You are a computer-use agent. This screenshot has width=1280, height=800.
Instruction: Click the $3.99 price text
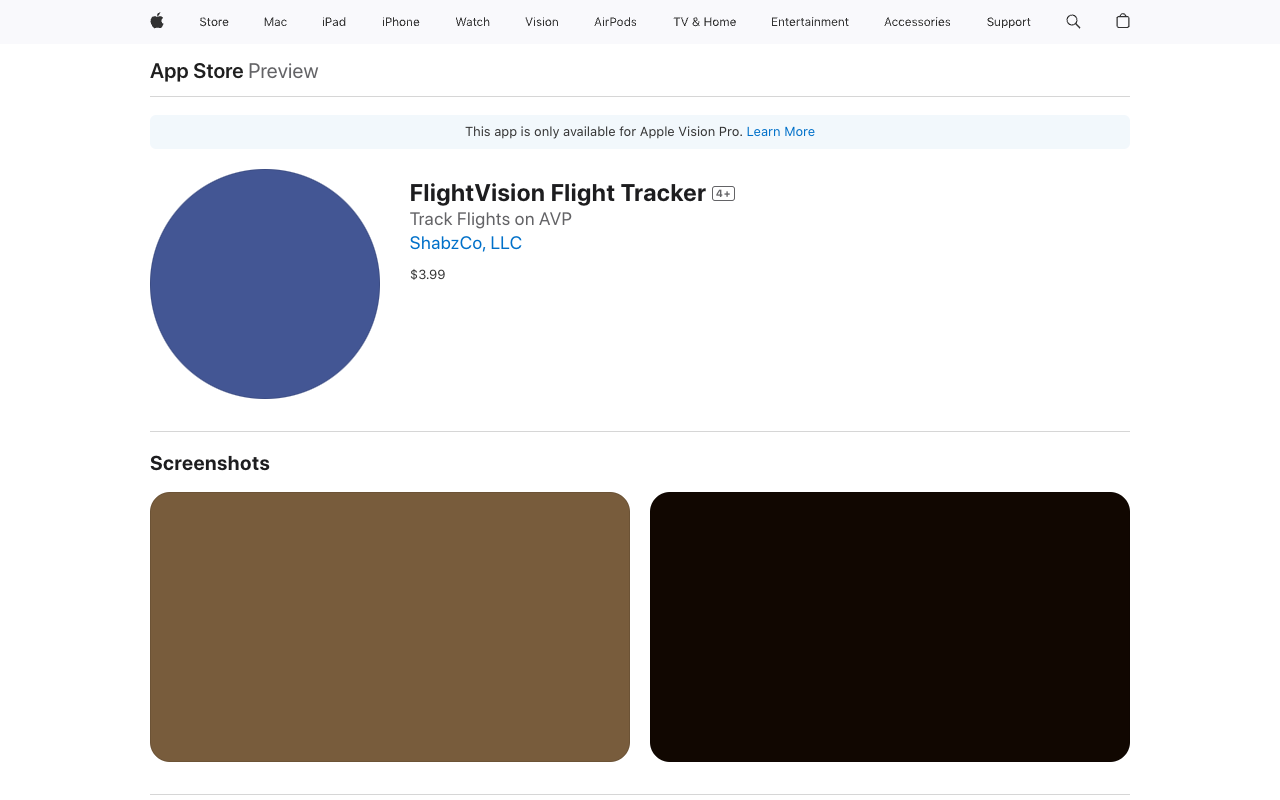click(428, 275)
